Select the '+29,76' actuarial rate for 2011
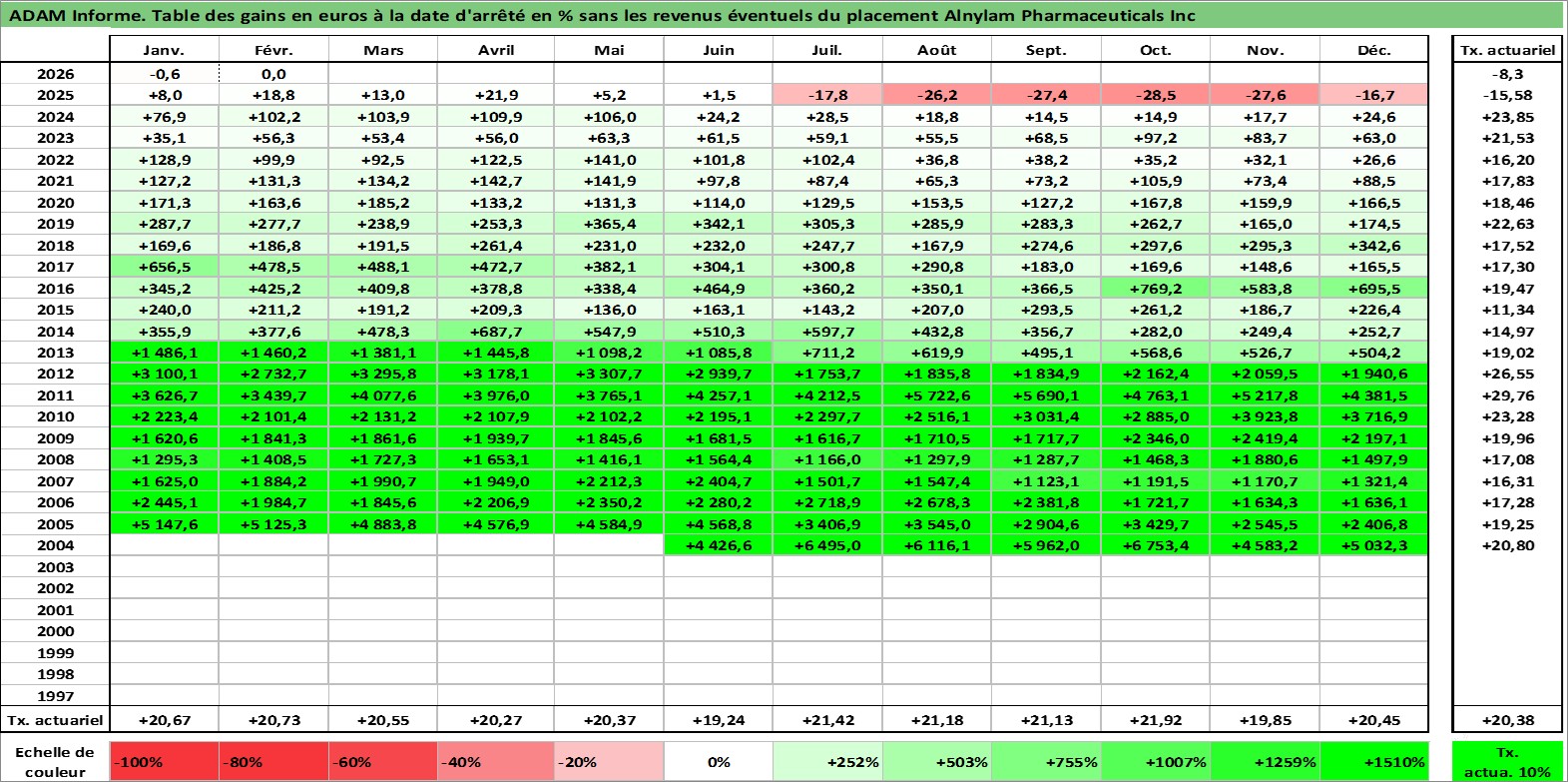Image resolution: width=1568 pixels, height=782 pixels. pyautogui.click(x=1507, y=395)
